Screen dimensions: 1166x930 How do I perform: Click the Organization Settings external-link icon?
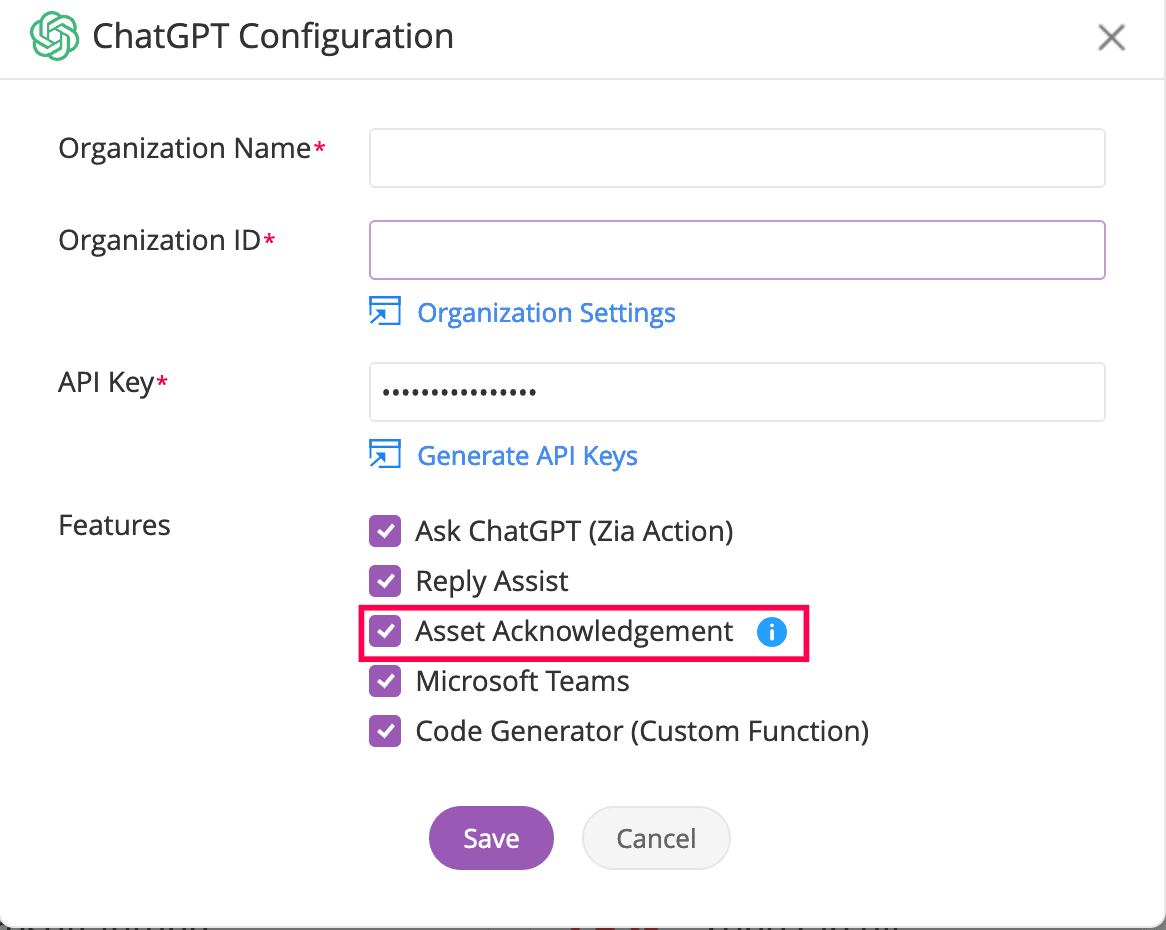(x=385, y=312)
